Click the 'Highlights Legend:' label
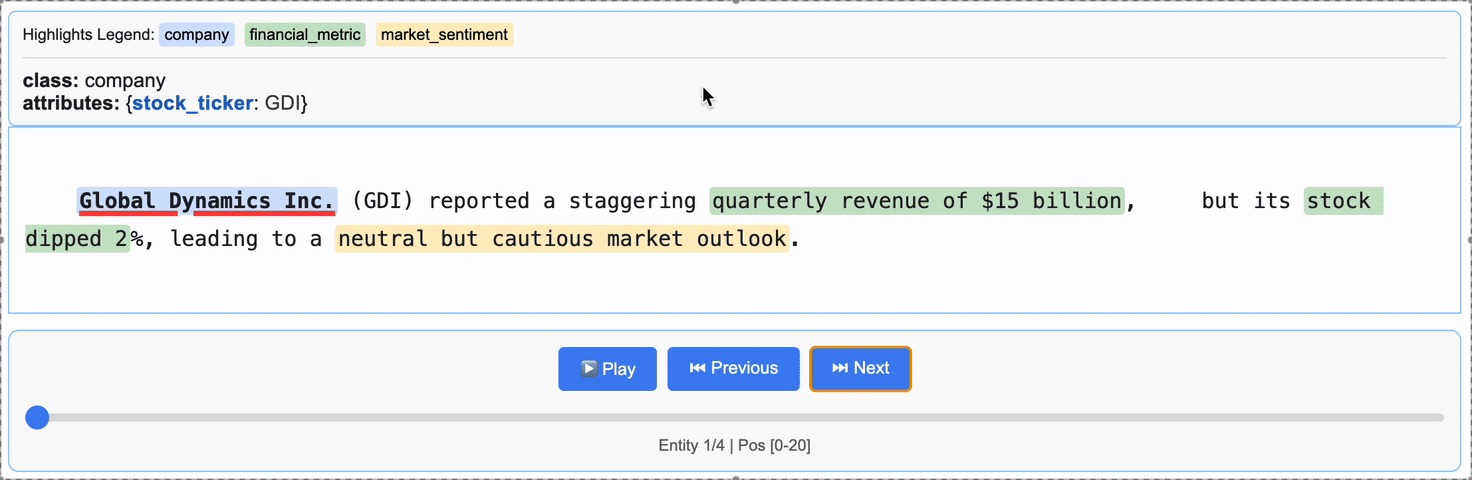Viewport: 1472px width, 480px height. [x=88, y=35]
